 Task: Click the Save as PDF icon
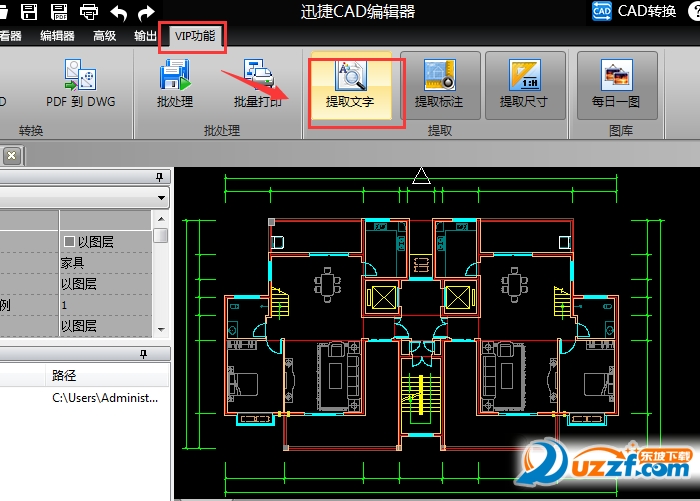coord(59,12)
